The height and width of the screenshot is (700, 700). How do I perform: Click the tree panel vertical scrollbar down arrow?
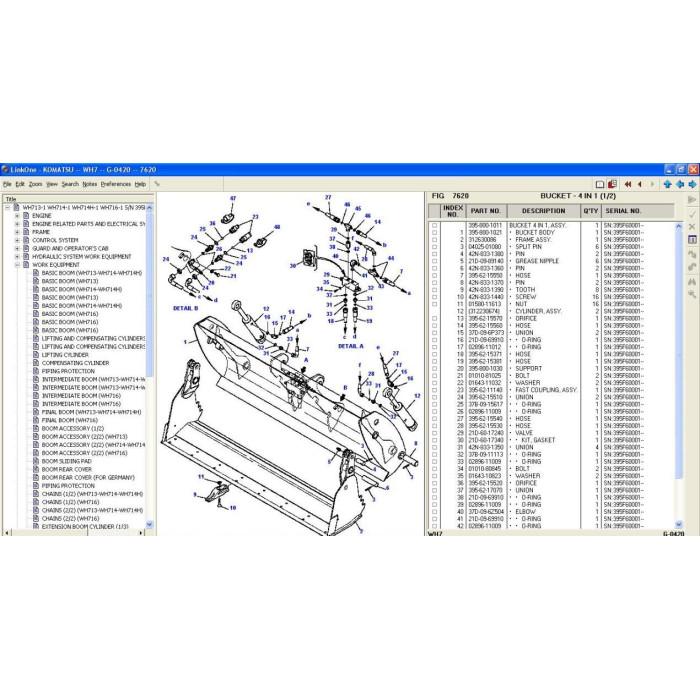[x=149, y=525]
